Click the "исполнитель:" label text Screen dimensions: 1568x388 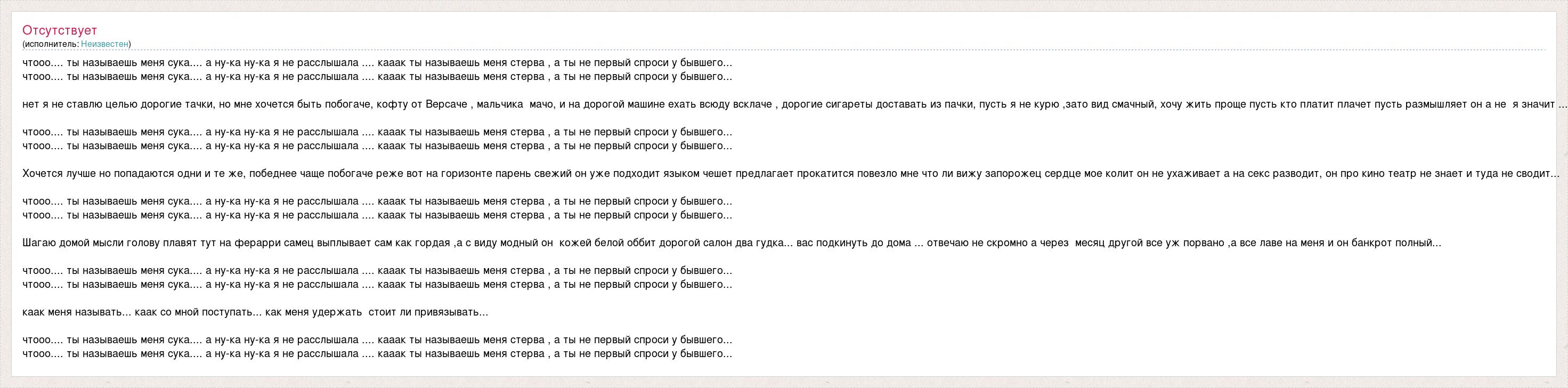coord(52,44)
